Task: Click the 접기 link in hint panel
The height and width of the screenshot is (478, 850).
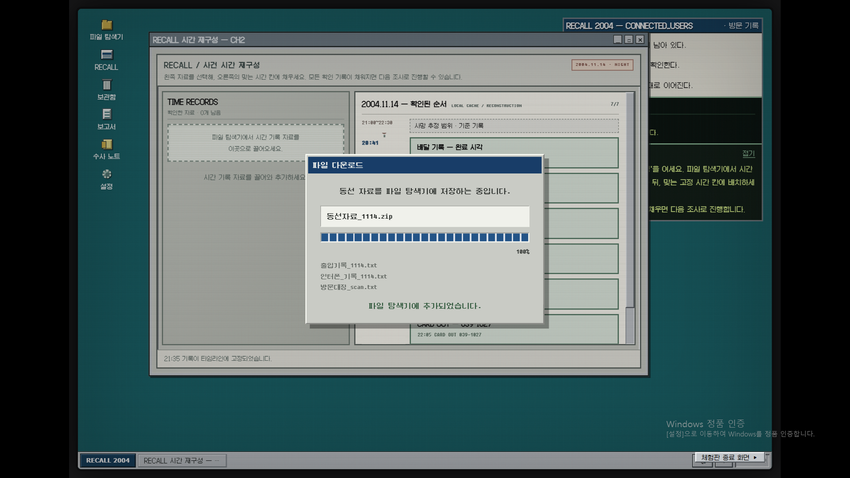Action: tap(748, 153)
